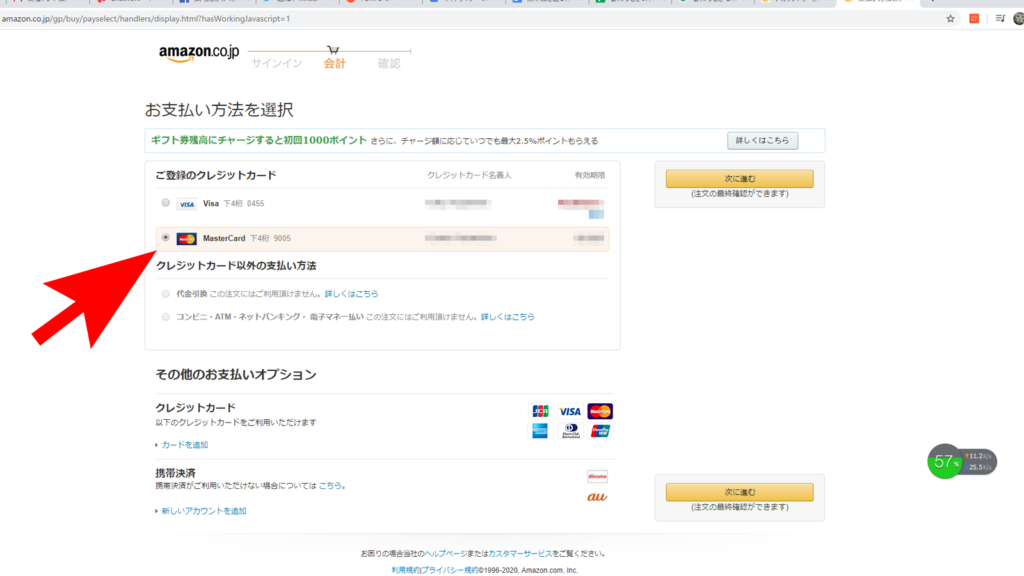1024x576 pixels.
Task: Click the Visa card logo in registered cards
Action: click(187, 204)
